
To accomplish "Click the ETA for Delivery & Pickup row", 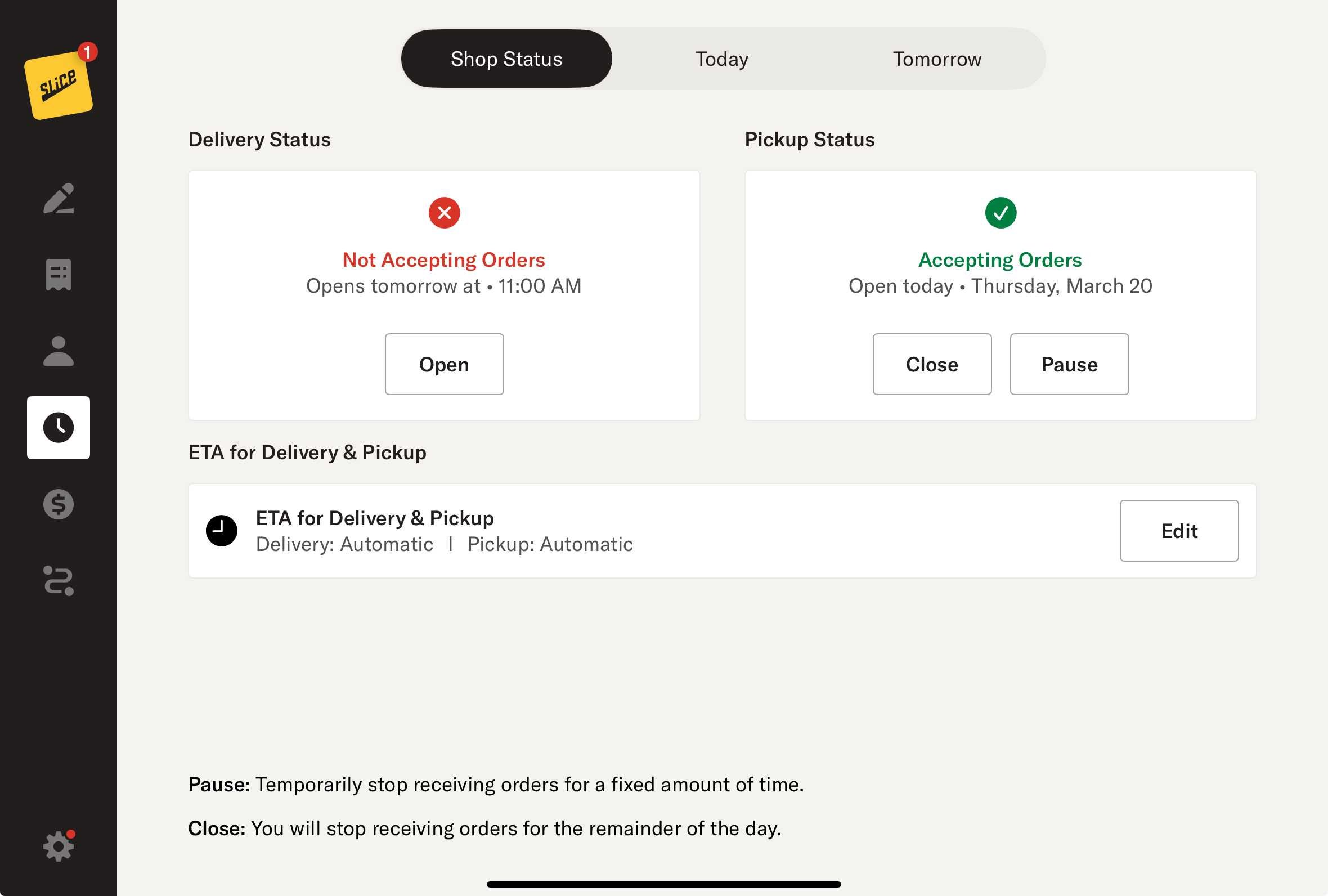I will pyautogui.click(x=722, y=531).
